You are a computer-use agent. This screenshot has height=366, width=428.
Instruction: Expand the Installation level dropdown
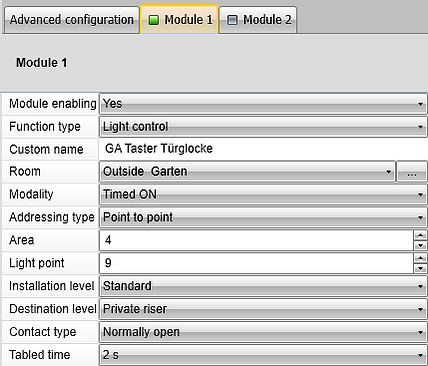click(263, 286)
